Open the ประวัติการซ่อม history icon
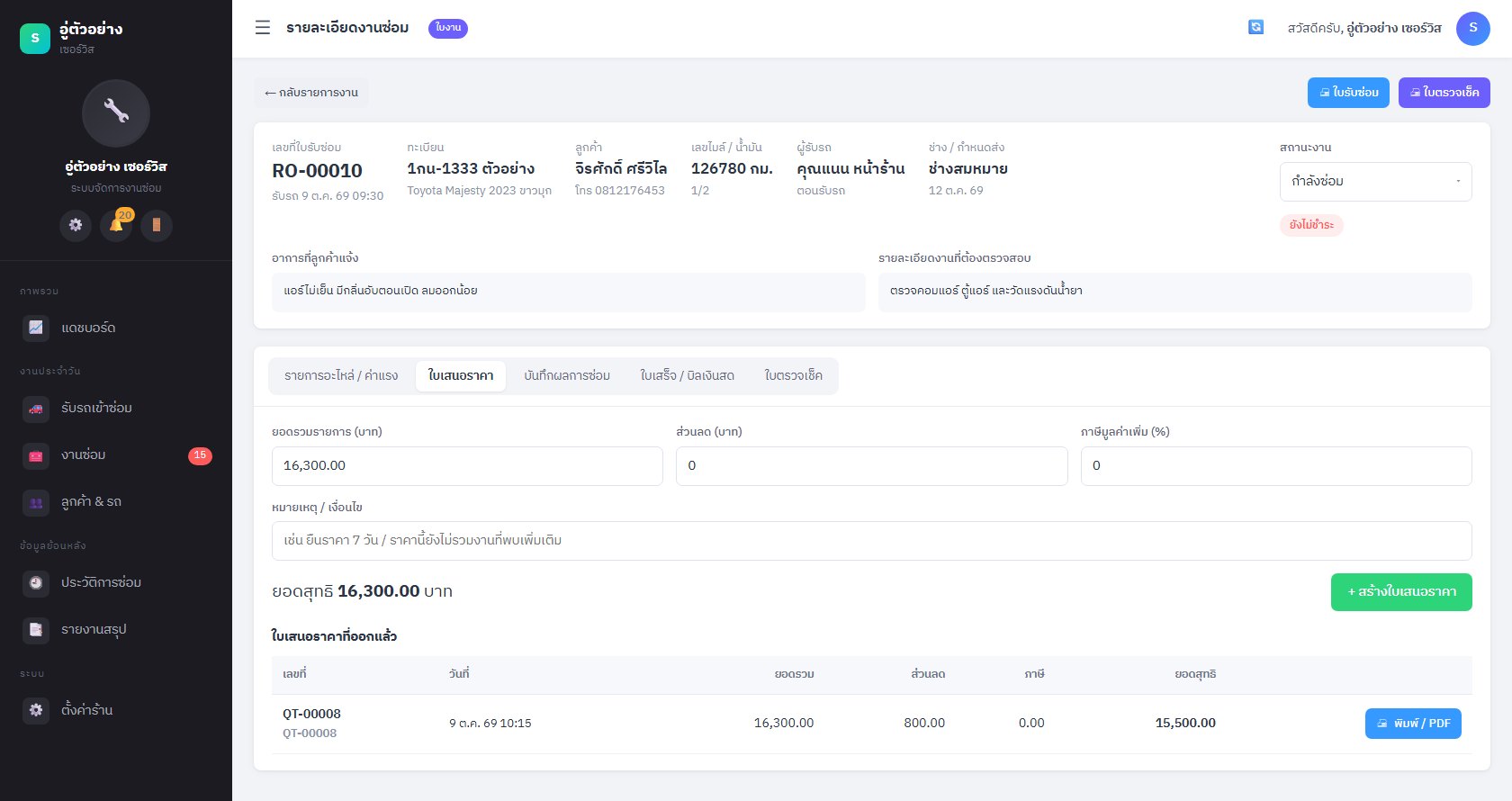 (36, 582)
